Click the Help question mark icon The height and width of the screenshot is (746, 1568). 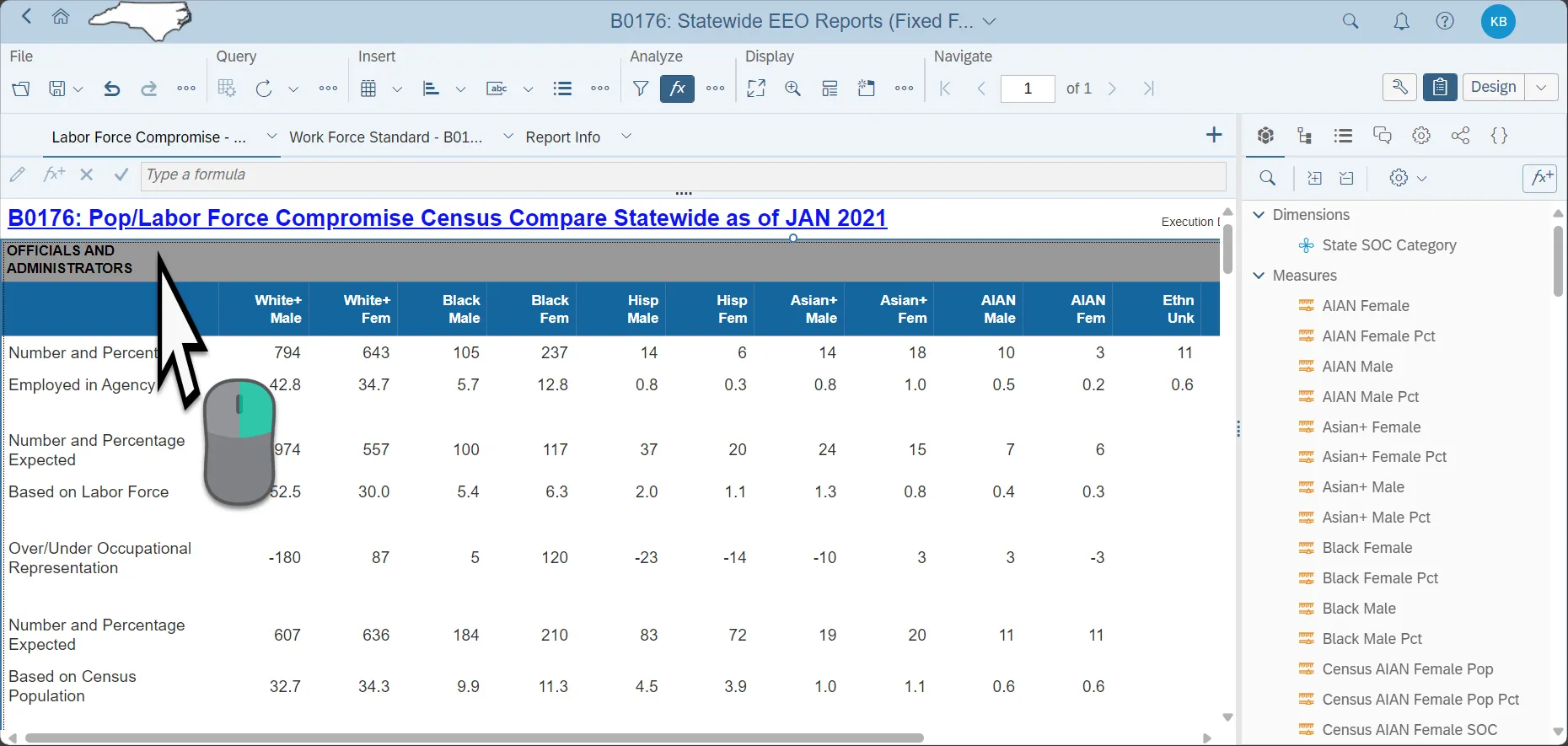coord(1445,22)
